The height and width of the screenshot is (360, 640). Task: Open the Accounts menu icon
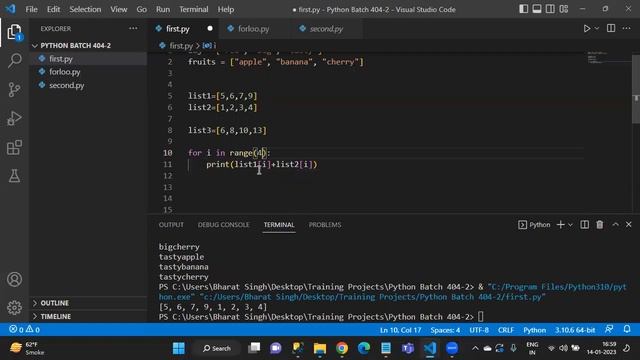point(14,279)
